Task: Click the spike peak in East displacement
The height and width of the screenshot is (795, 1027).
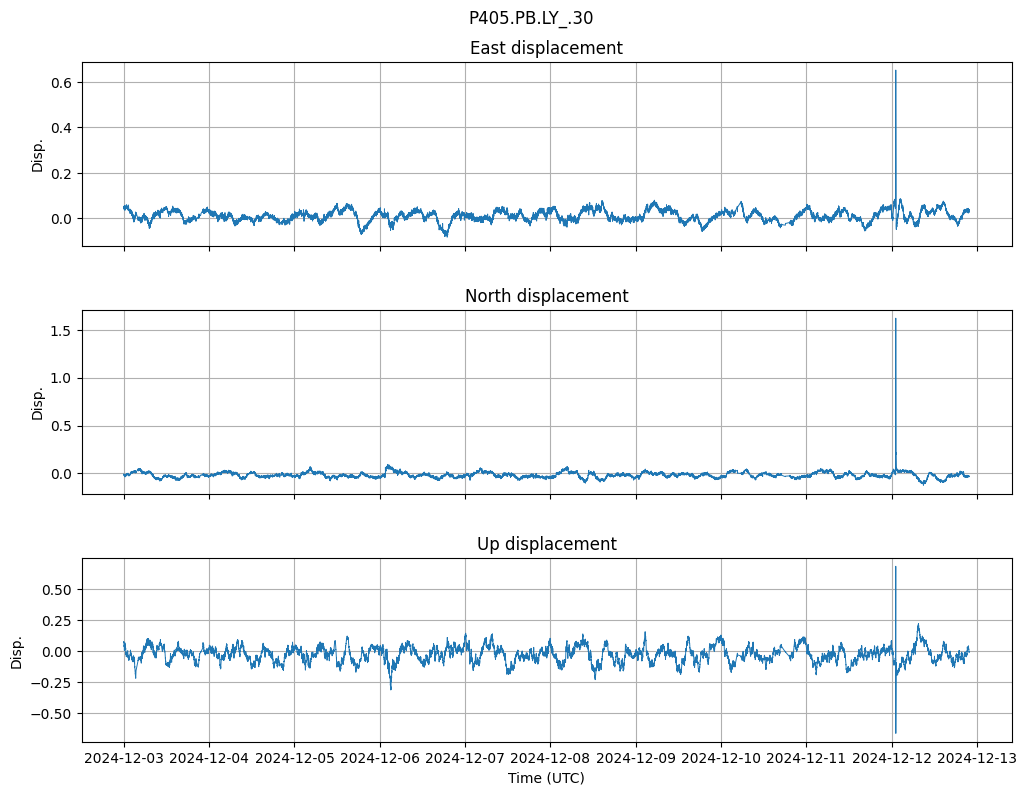Action: point(895,71)
